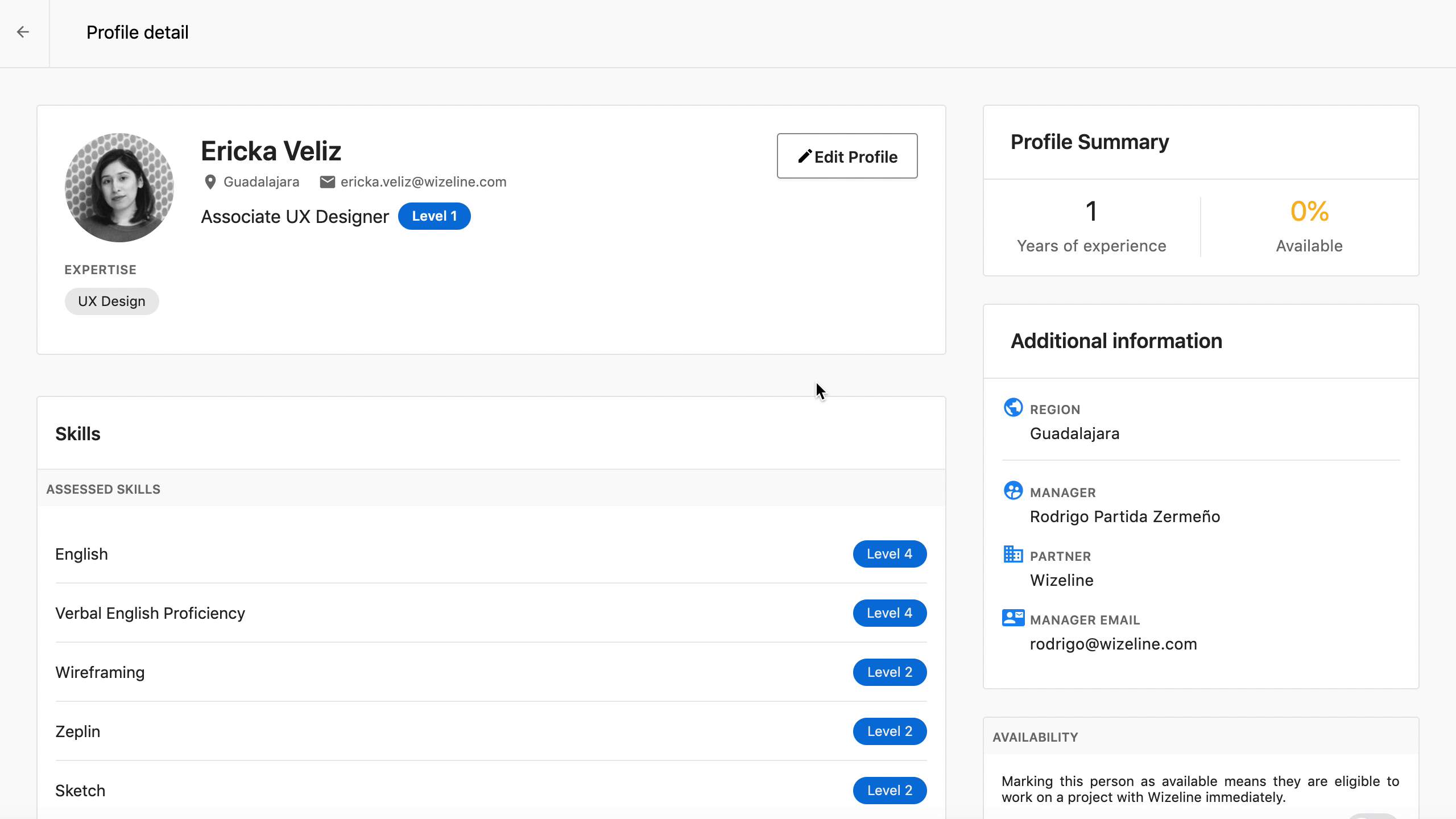Click the Profile detail page title

(x=137, y=32)
